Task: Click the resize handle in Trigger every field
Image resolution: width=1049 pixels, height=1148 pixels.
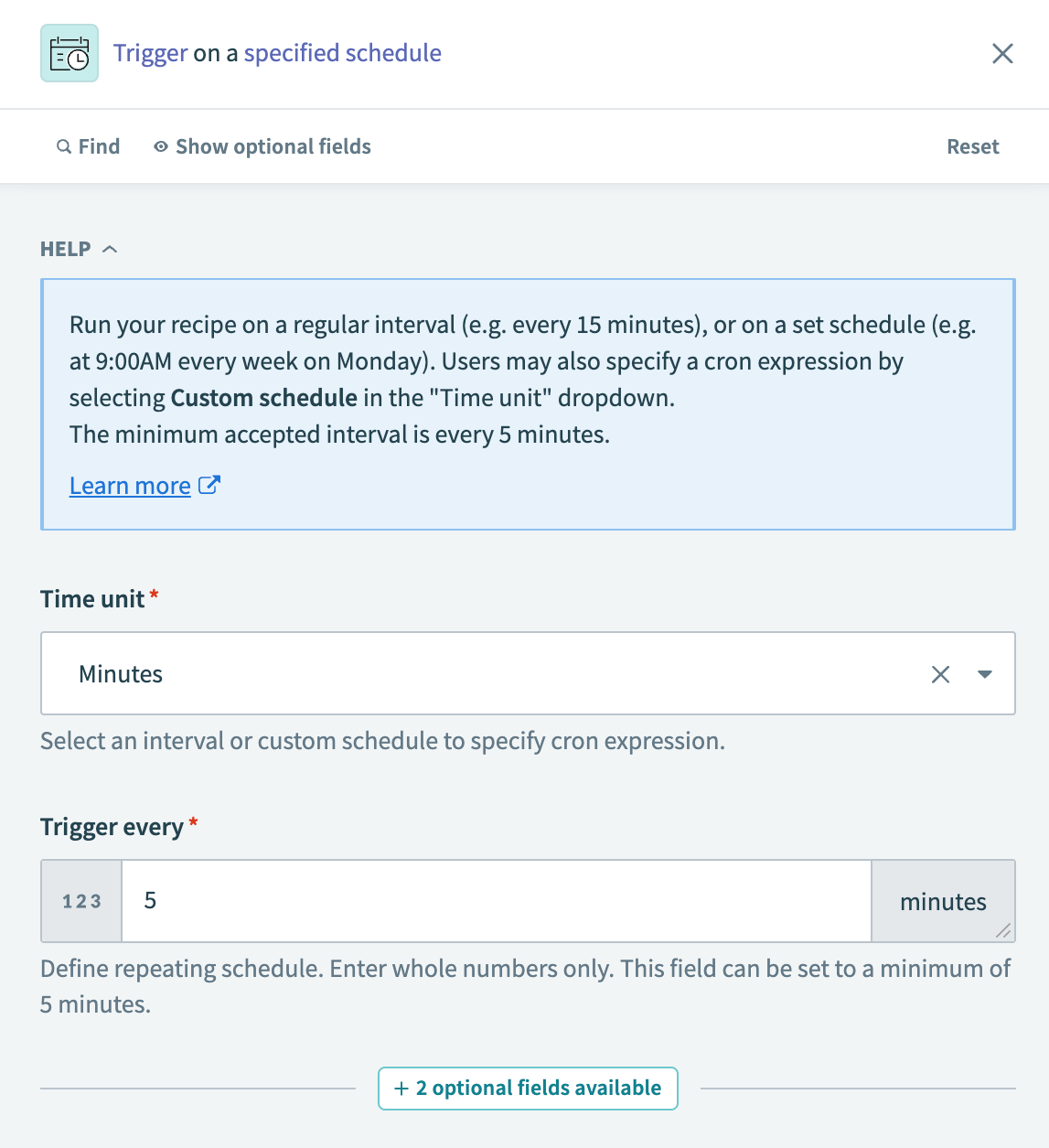Action: pos(1003,931)
